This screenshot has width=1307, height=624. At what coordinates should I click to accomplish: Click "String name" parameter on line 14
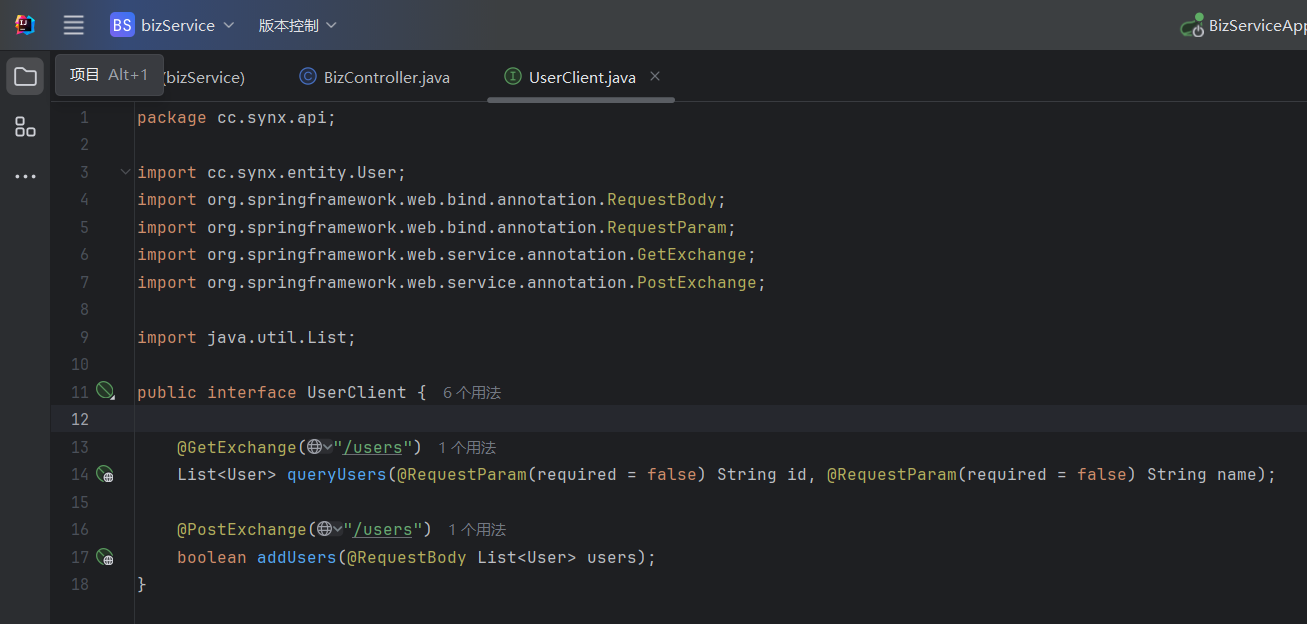click(1201, 474)
